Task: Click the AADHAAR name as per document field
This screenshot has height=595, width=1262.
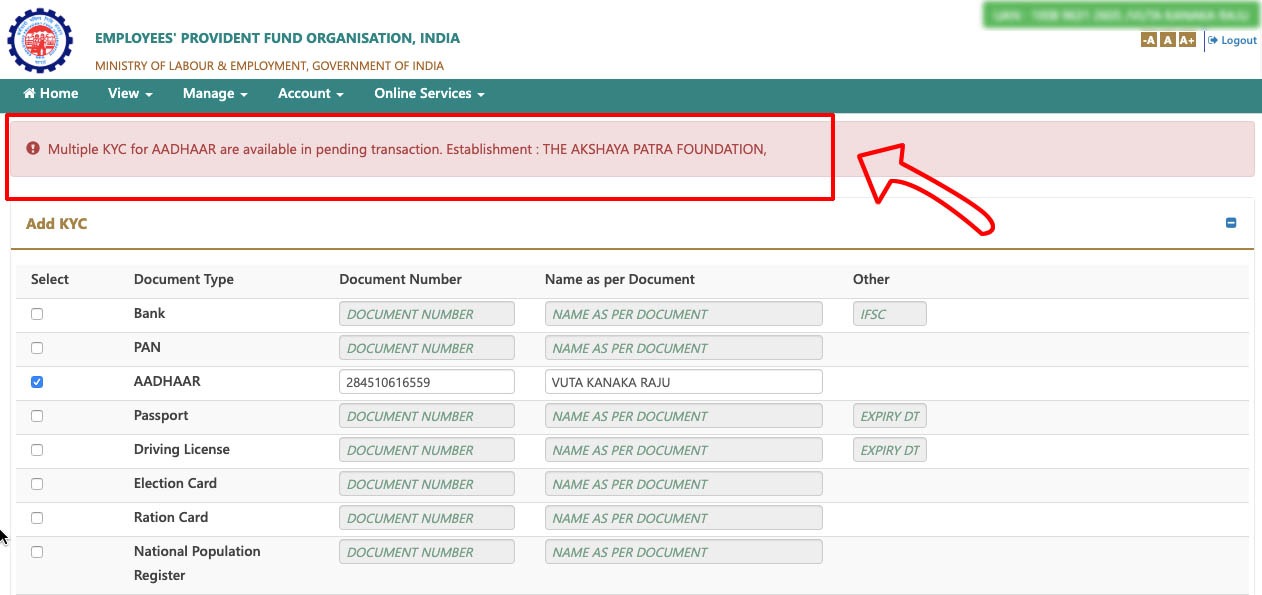Action: tap(684, 382)
